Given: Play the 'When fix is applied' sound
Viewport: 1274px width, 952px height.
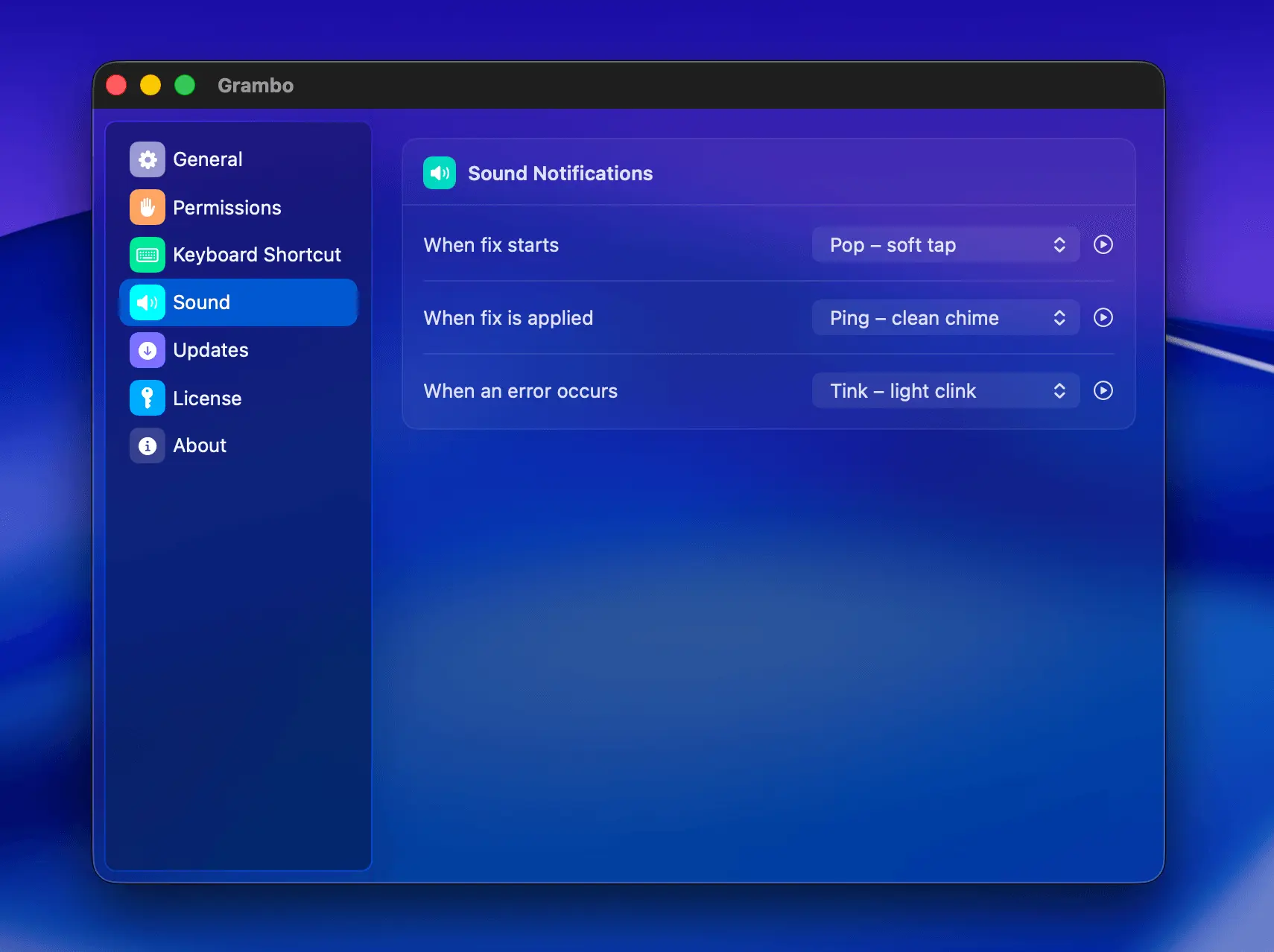Looking at the screenshot, I should 1103,317.
